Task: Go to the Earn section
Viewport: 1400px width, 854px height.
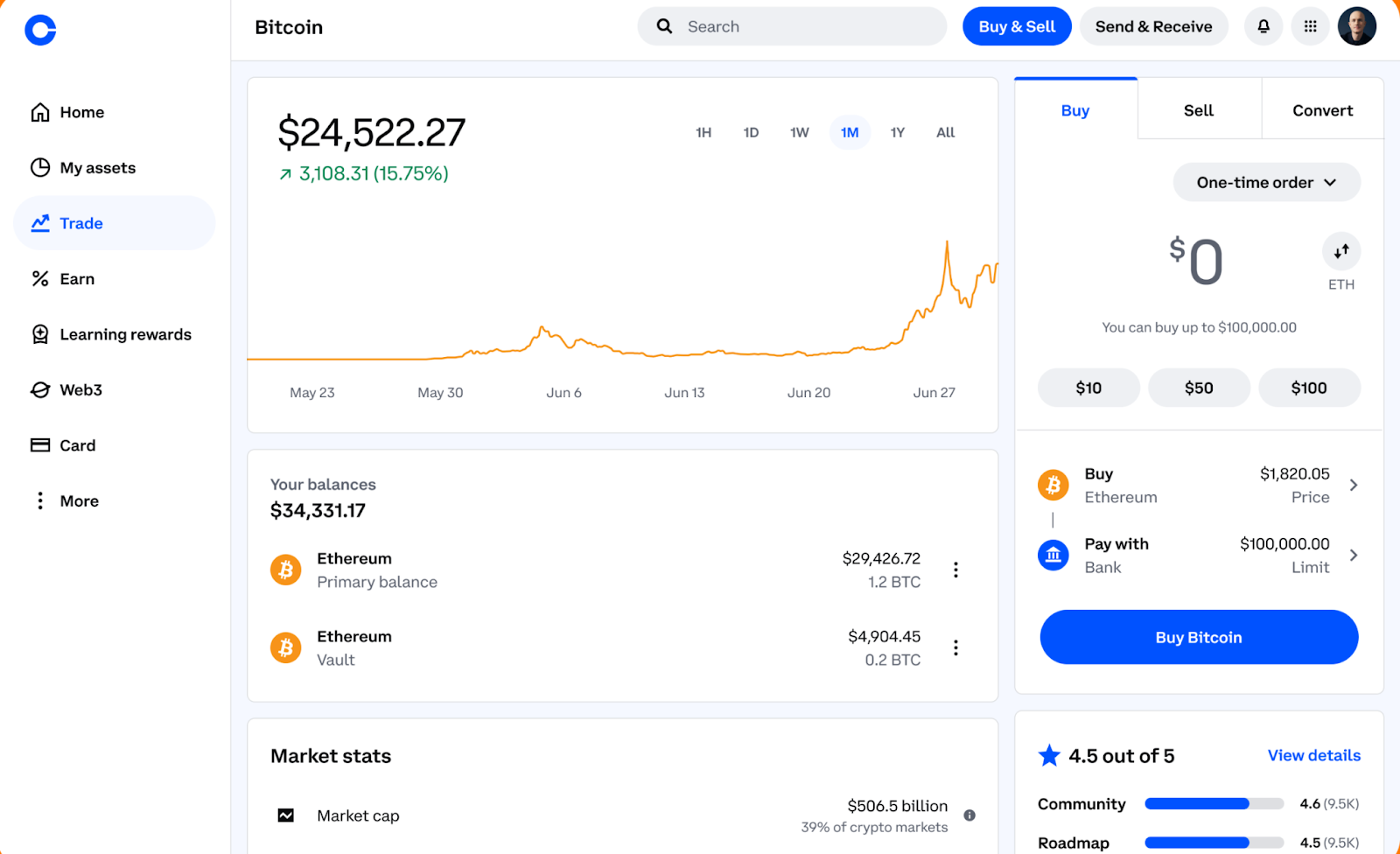Action: (x=115, y=278)
